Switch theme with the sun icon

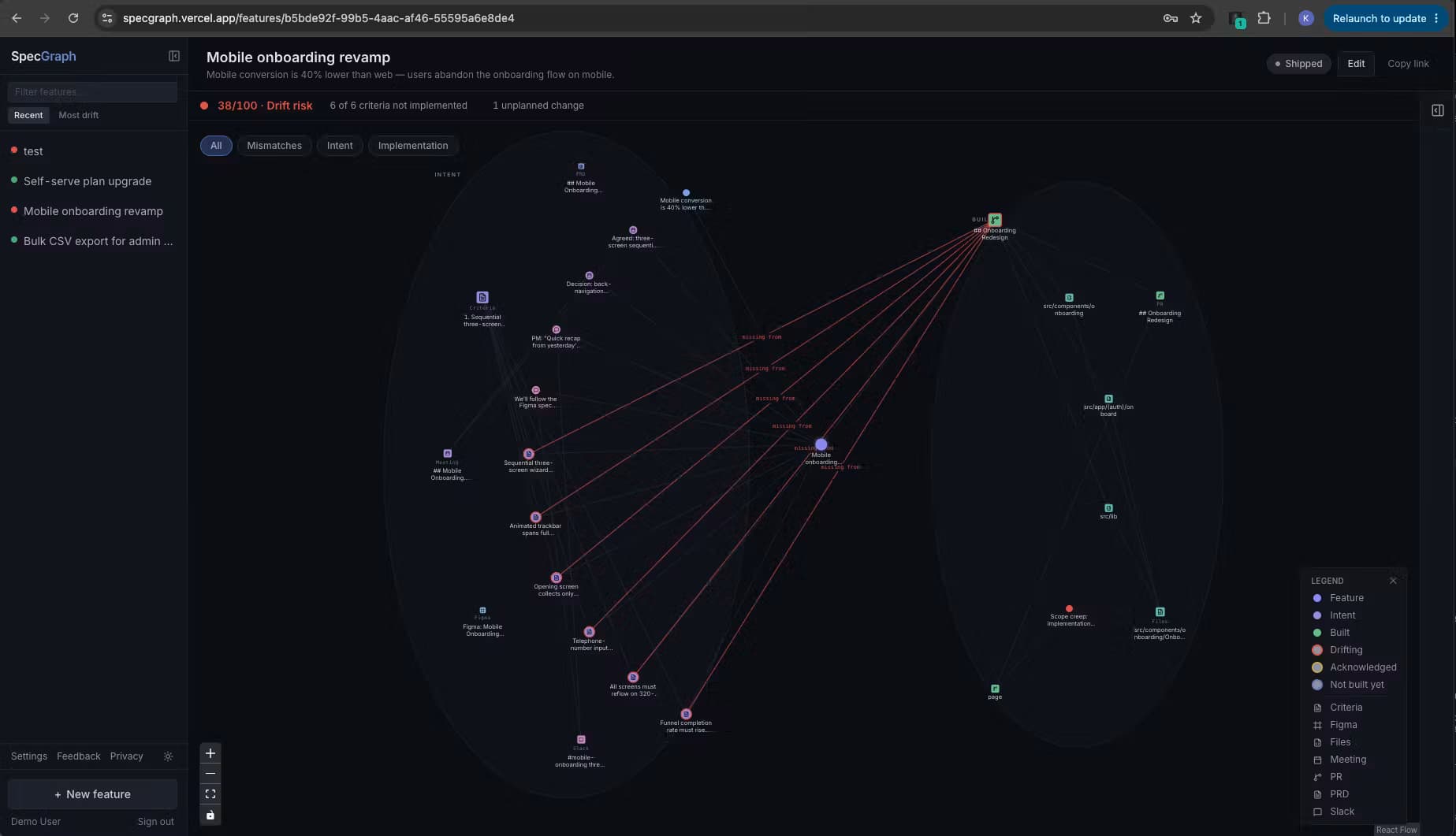click(168, 756)
